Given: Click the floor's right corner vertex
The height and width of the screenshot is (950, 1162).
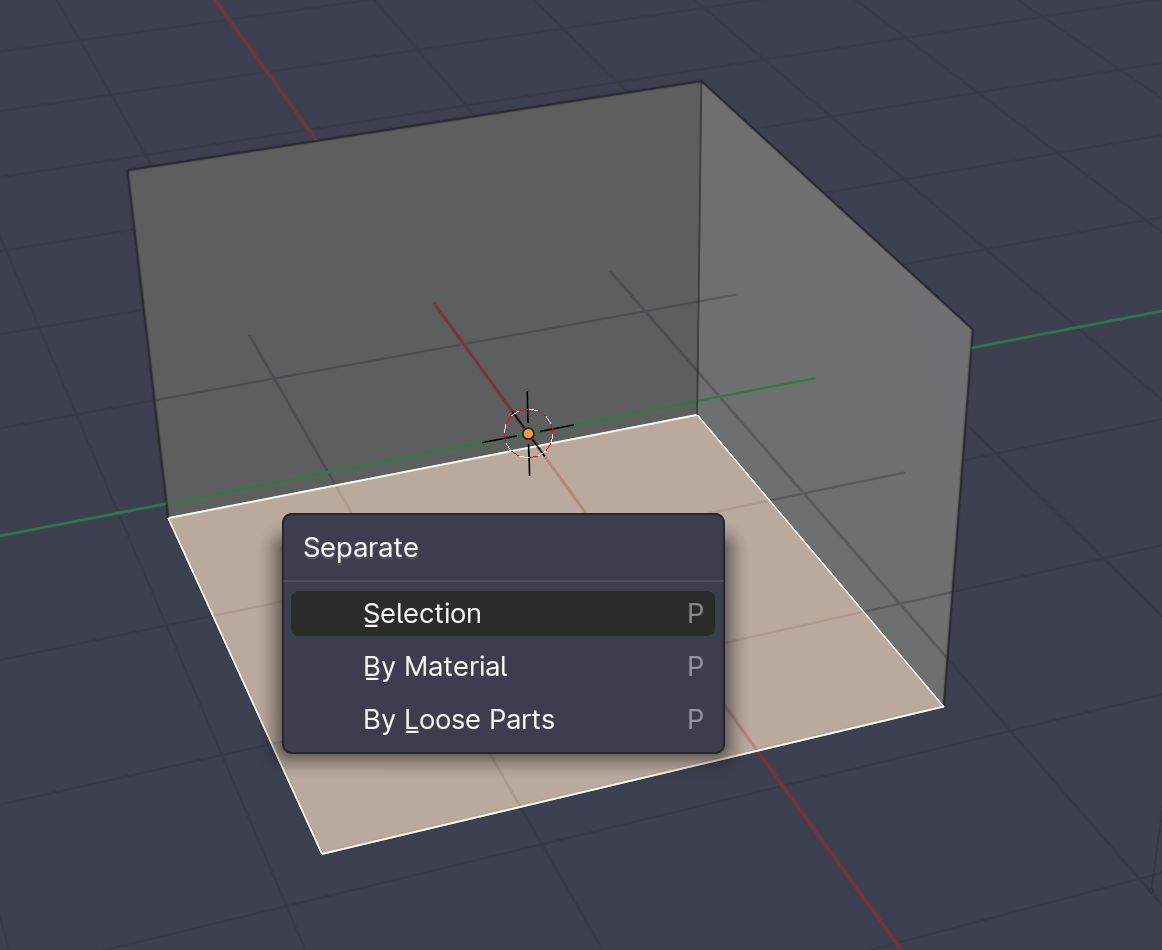Looking at the screenshot, I should [x=943, y=705].
